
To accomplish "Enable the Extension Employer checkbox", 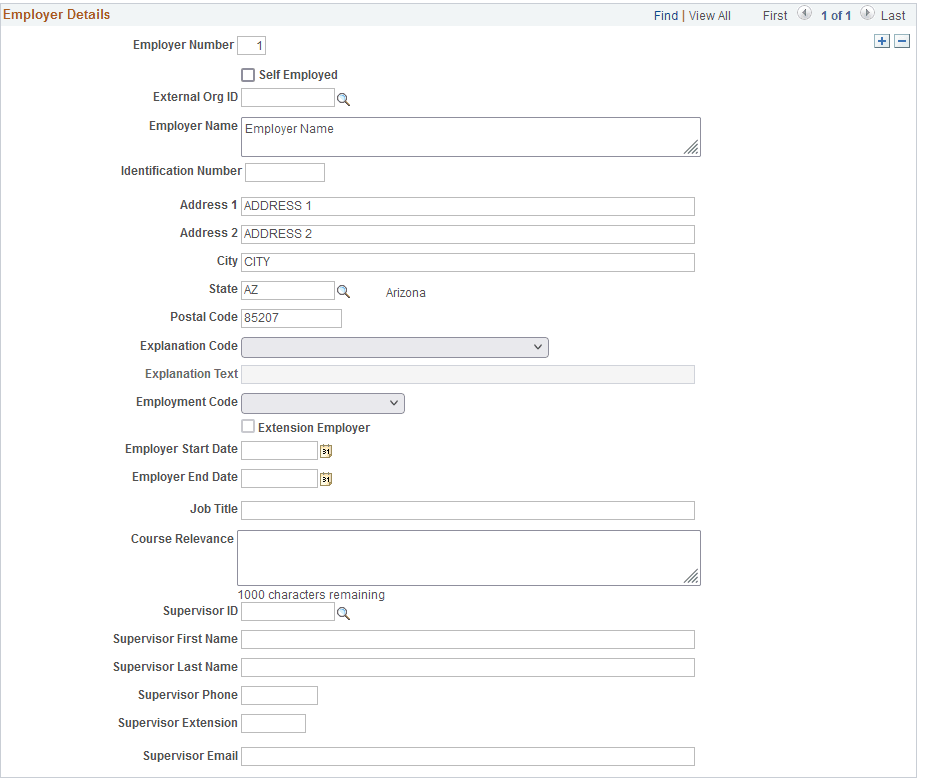I will (247, 427).
